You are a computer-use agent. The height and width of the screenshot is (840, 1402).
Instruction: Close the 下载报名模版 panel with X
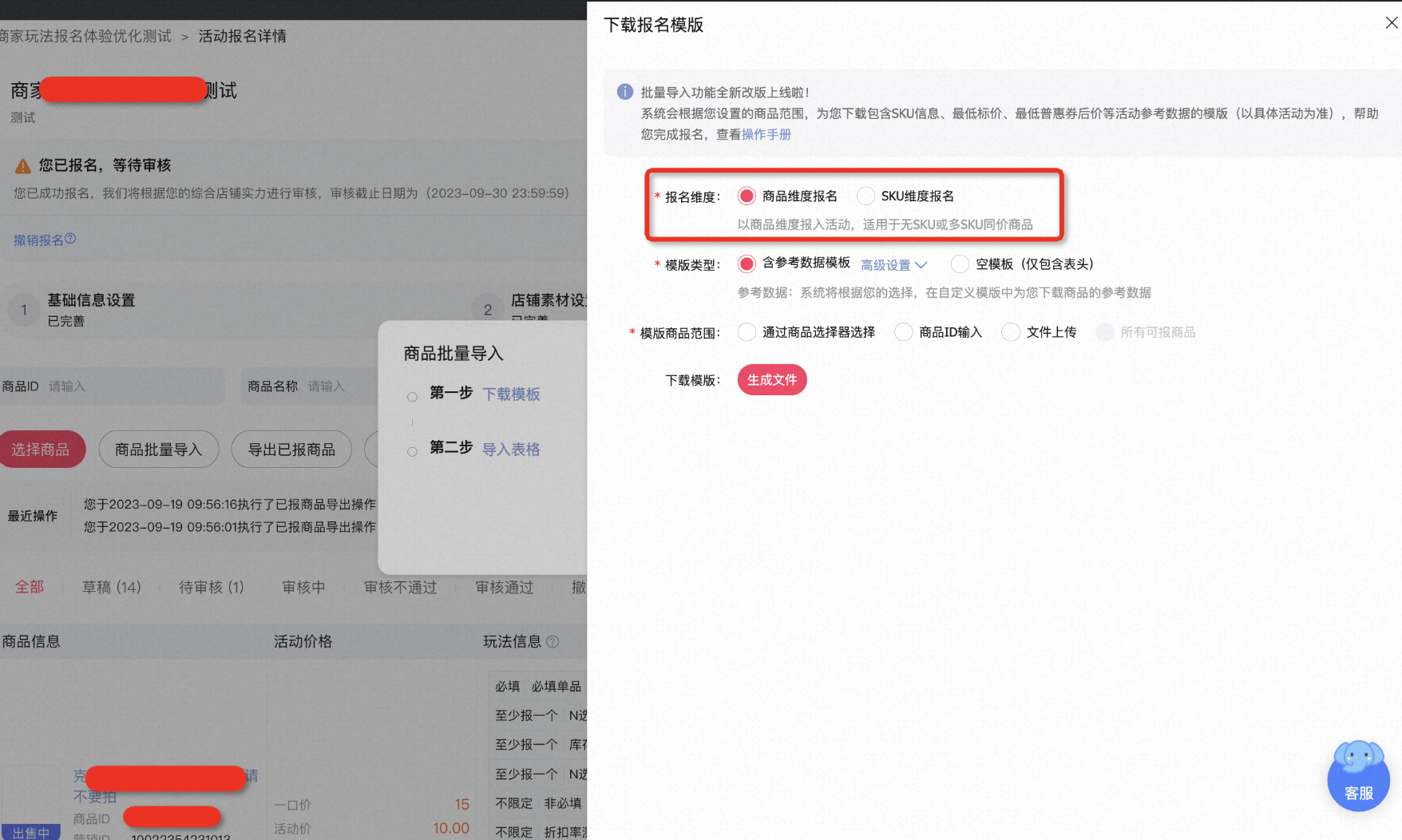pos(1392,23)
